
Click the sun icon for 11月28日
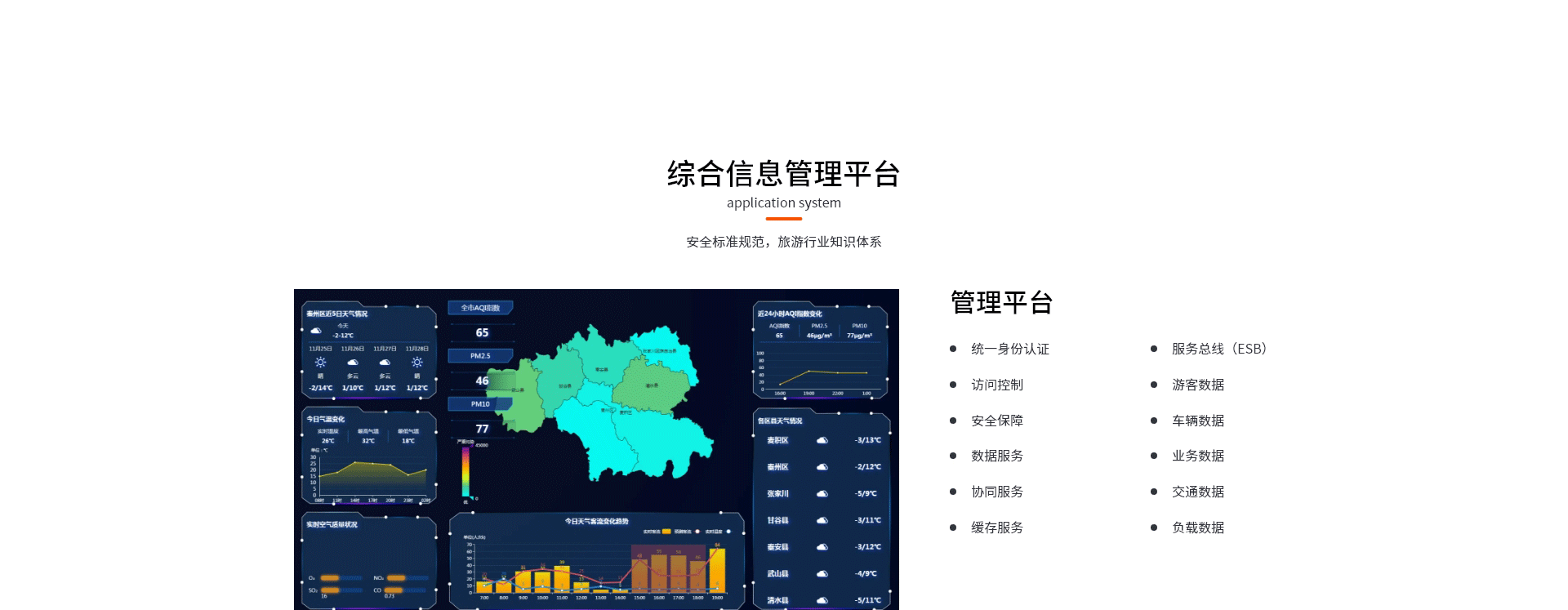point(417,363)
